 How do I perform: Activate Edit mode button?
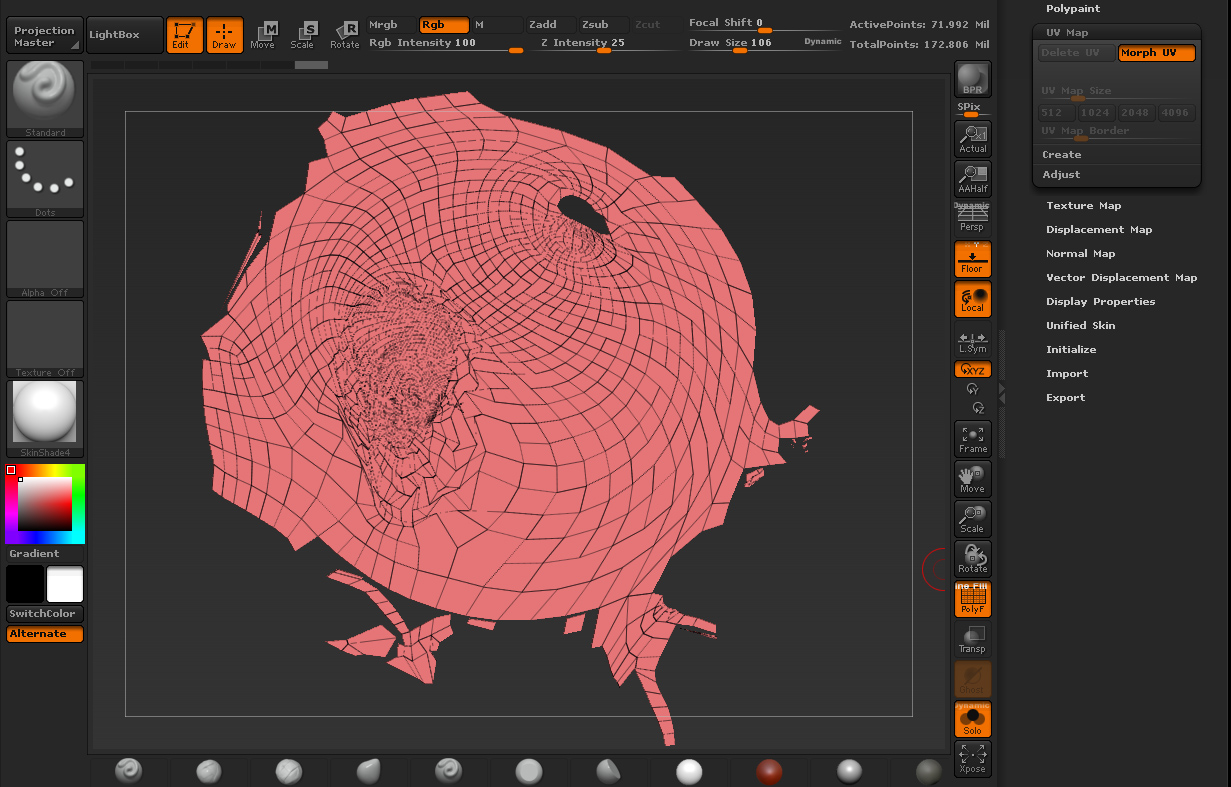click(x=184, y=35)
